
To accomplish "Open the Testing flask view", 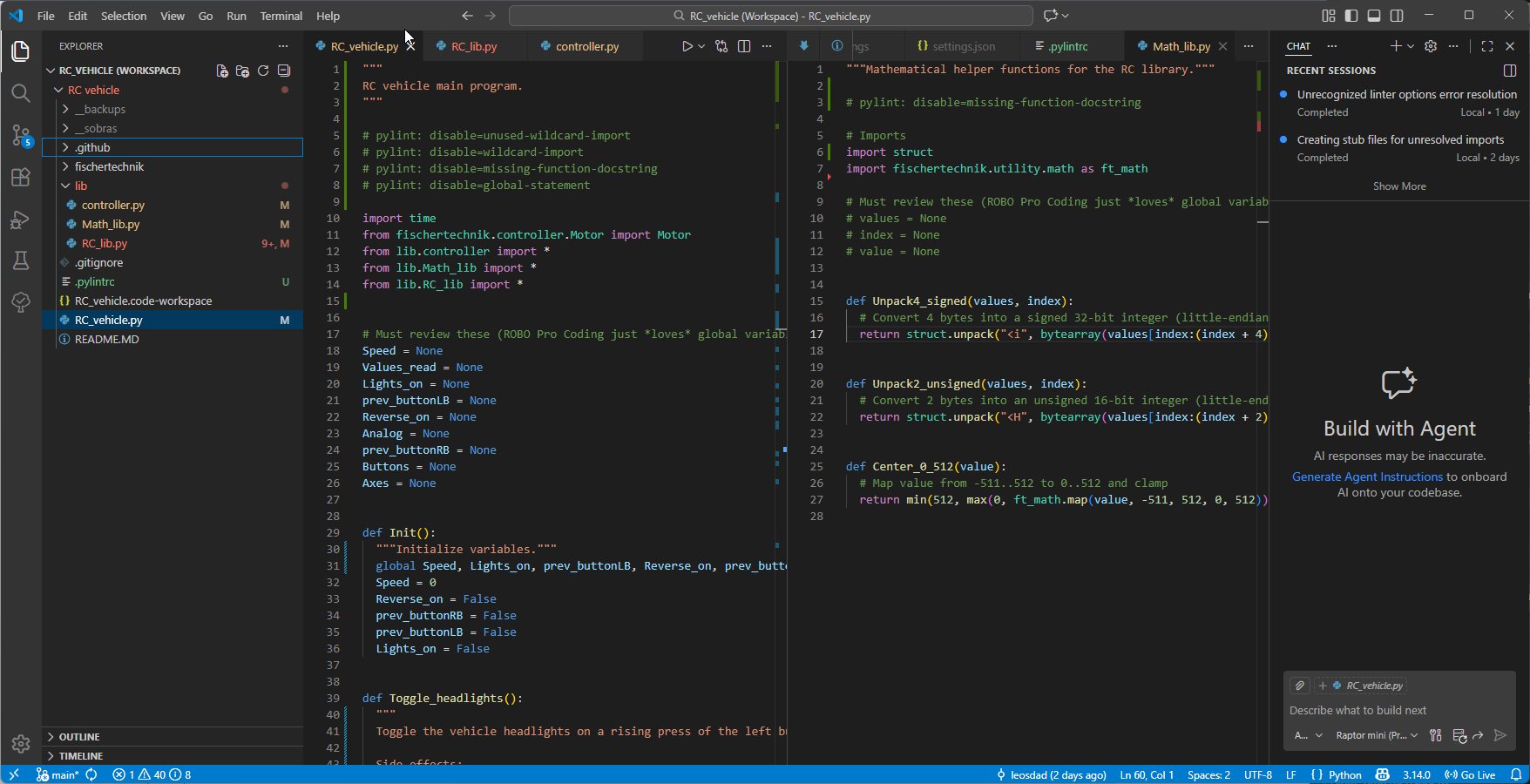I will pyautogui.click(x=21, y=260).
